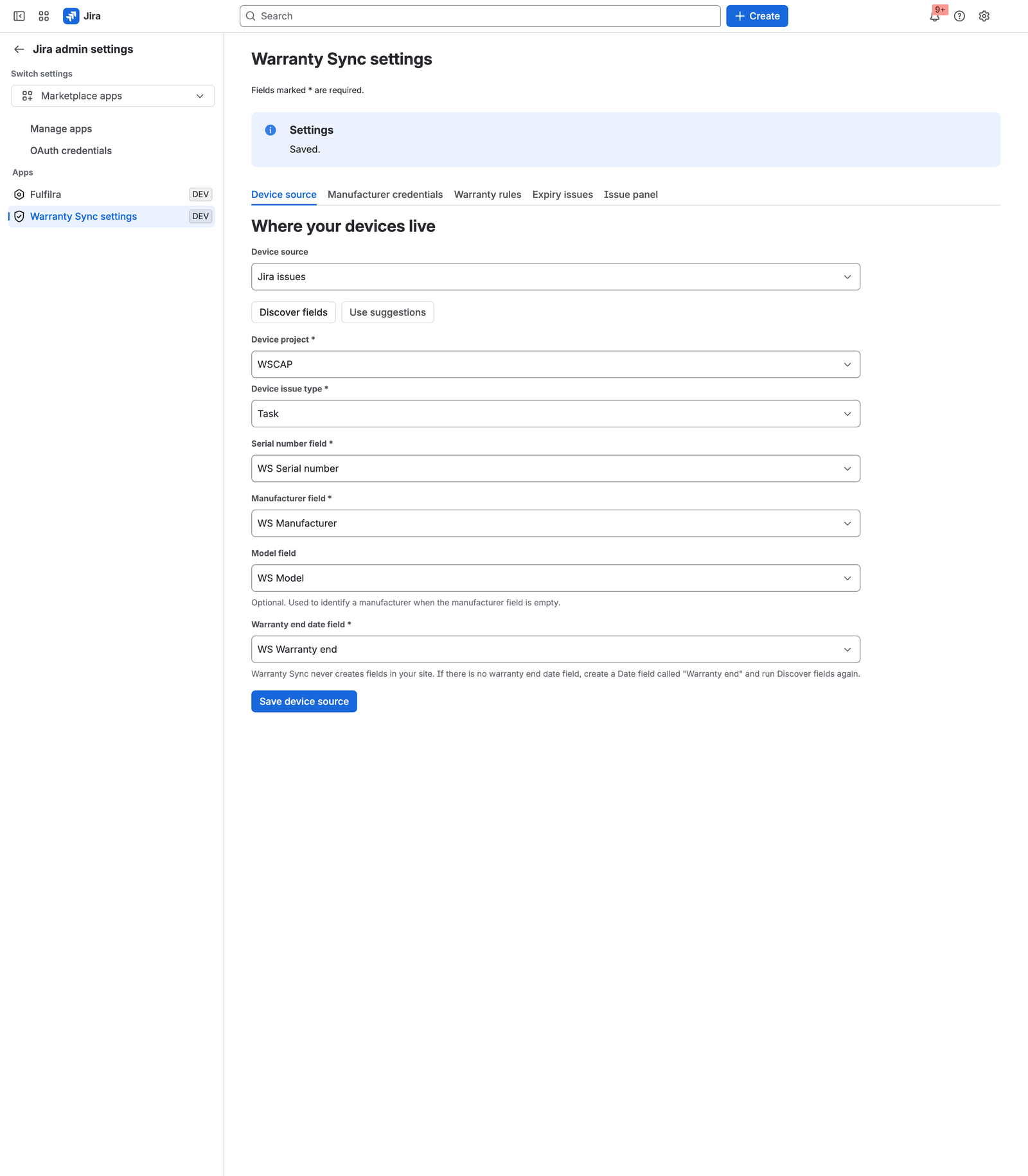This screenshot has height=1176, width=1028.
Task: Open the app switcher grid icon
Action: pyautogui.click(x=44, y=16)
